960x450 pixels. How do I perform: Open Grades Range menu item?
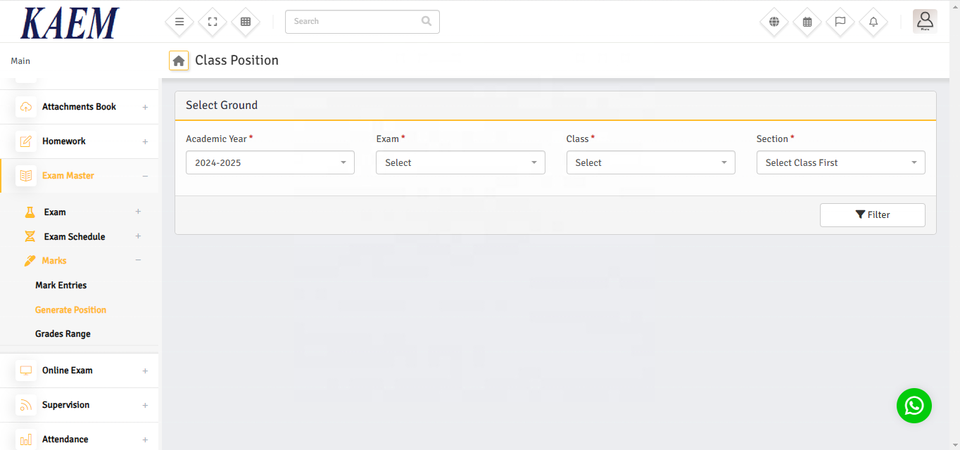click(x=63, y=333)
